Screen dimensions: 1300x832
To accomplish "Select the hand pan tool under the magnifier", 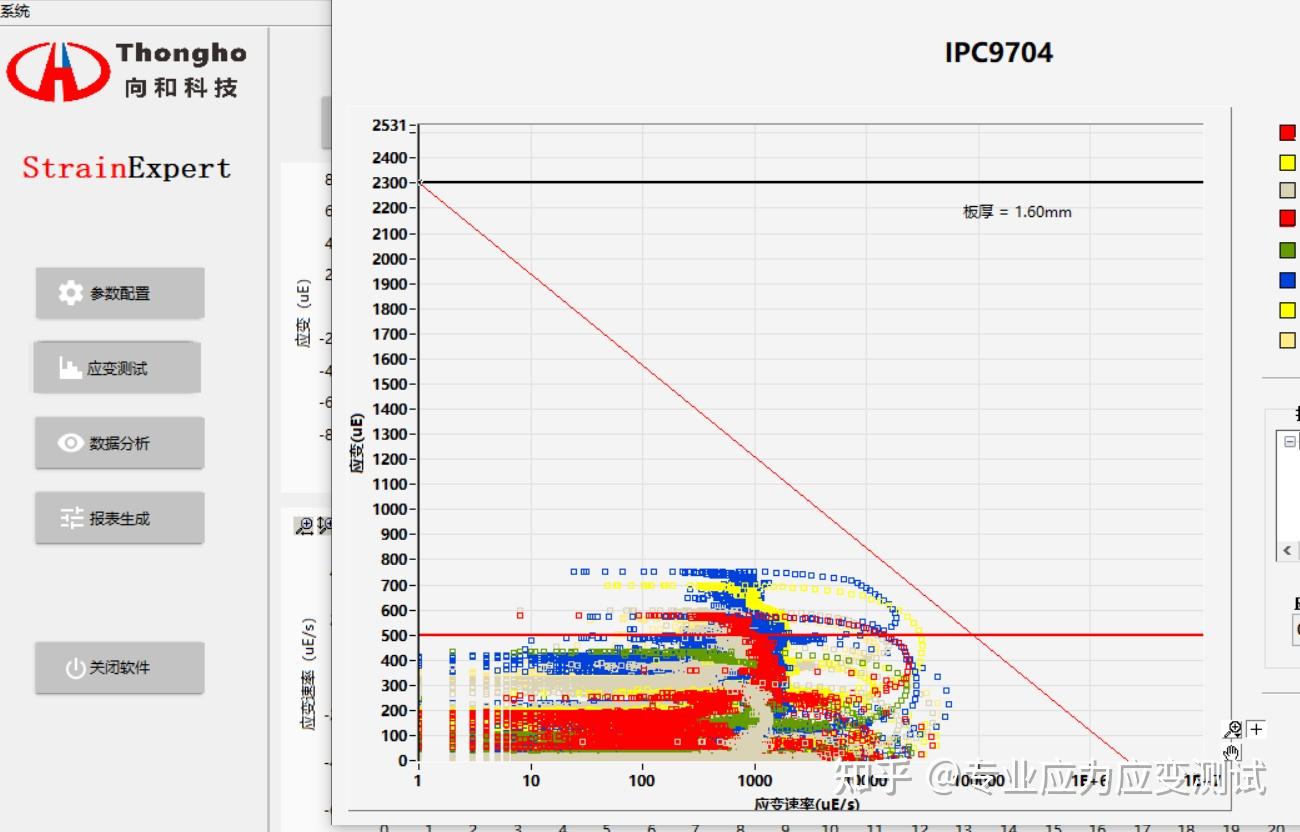I will click(1231, 752).
